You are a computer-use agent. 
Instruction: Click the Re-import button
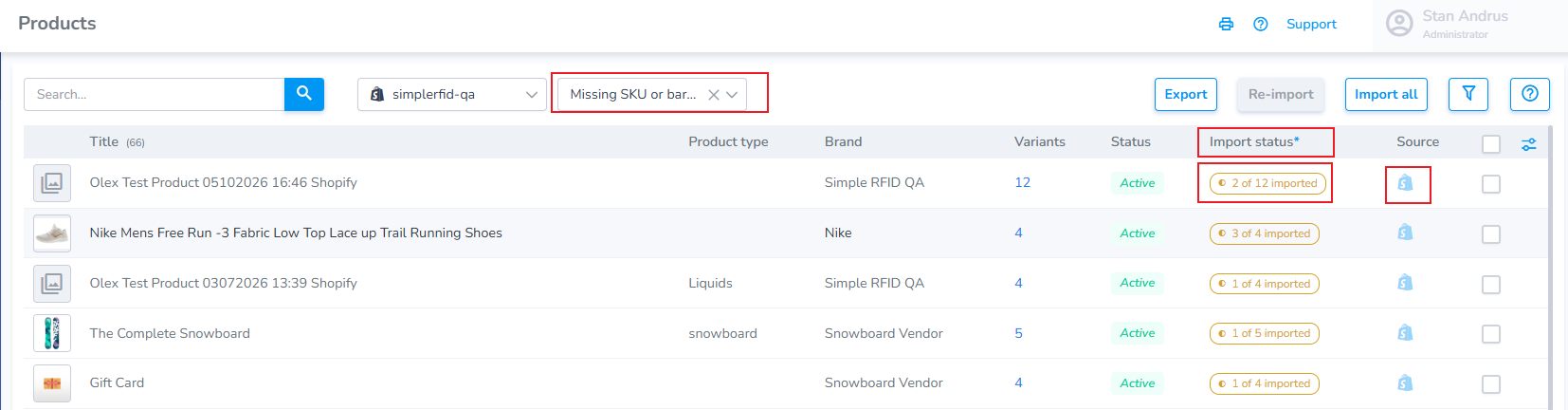point(1281,94)
